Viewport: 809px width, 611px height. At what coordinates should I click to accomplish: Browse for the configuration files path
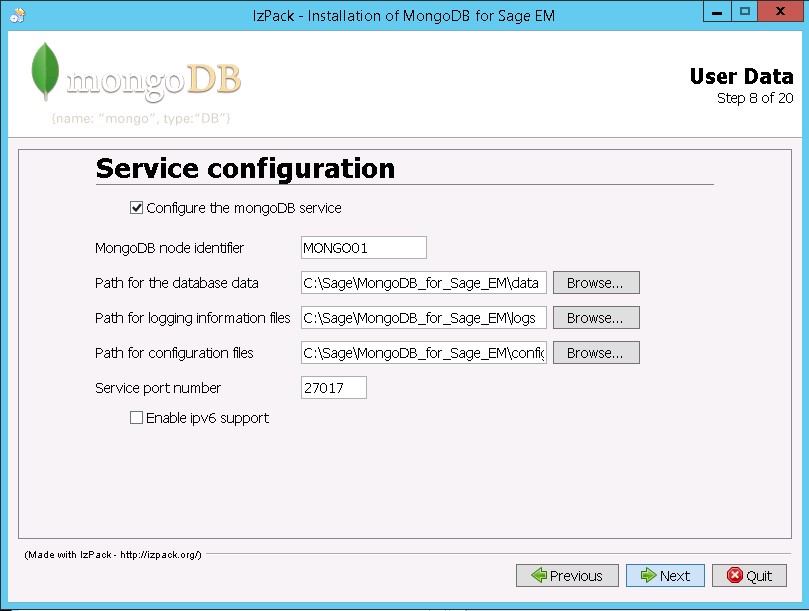596,353
